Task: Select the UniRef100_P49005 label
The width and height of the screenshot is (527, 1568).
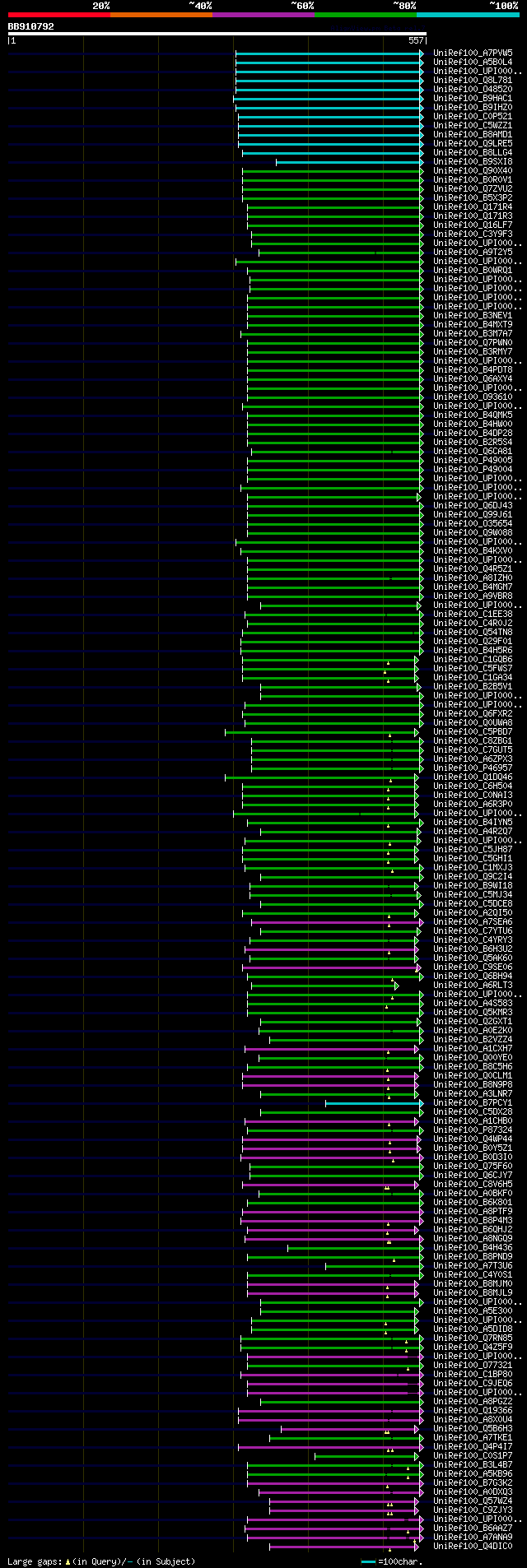Action: coord(473,460)
